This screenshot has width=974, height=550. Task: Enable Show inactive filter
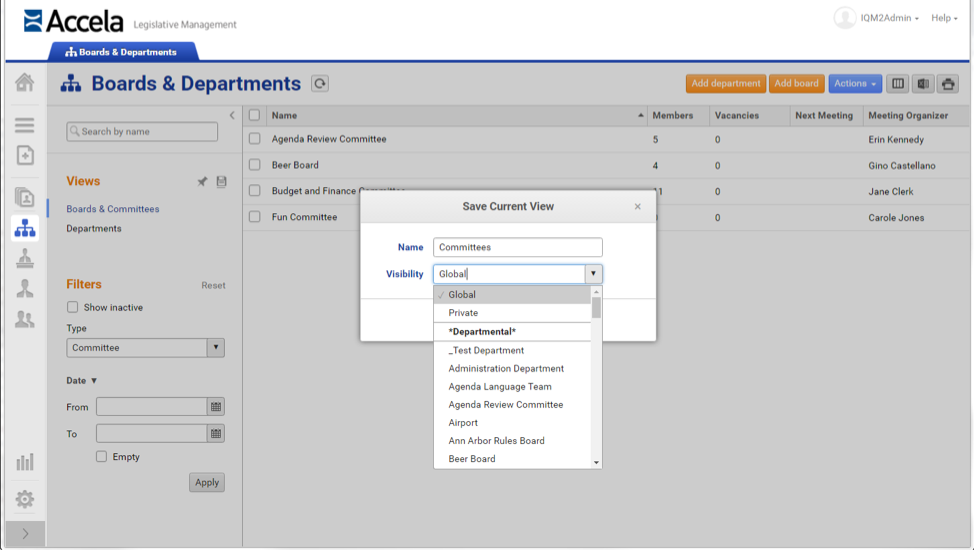click(x=73, y=307)
